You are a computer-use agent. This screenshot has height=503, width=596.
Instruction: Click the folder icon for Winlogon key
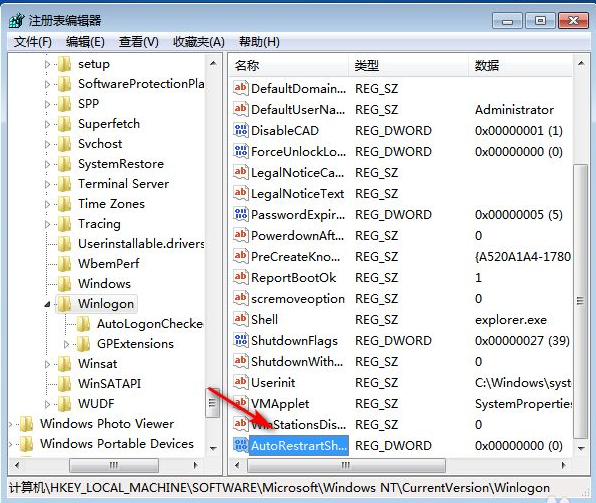65,304
